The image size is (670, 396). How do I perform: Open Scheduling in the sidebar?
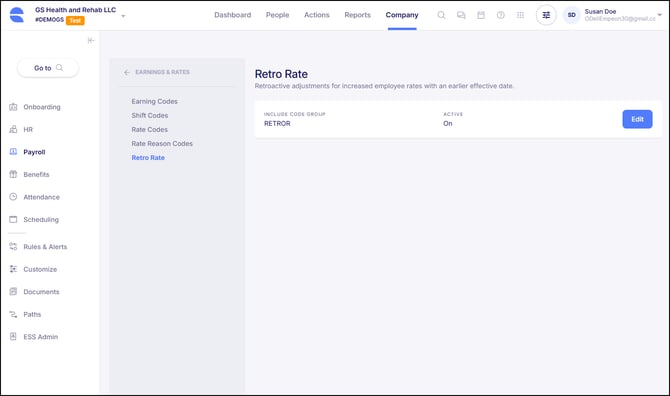pos(41,220)
